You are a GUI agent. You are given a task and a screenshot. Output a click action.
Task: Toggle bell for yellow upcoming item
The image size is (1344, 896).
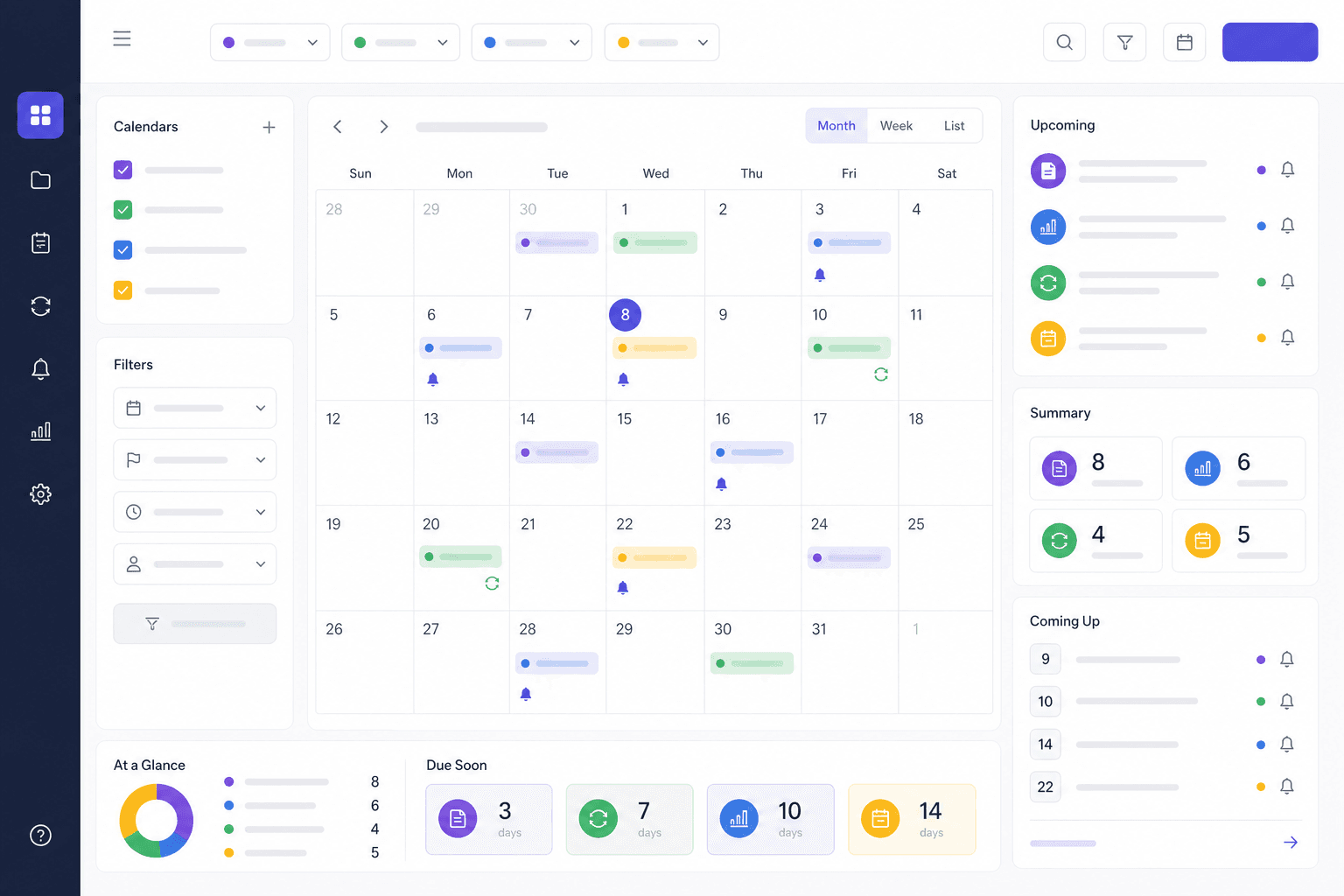pos(1287,338)
